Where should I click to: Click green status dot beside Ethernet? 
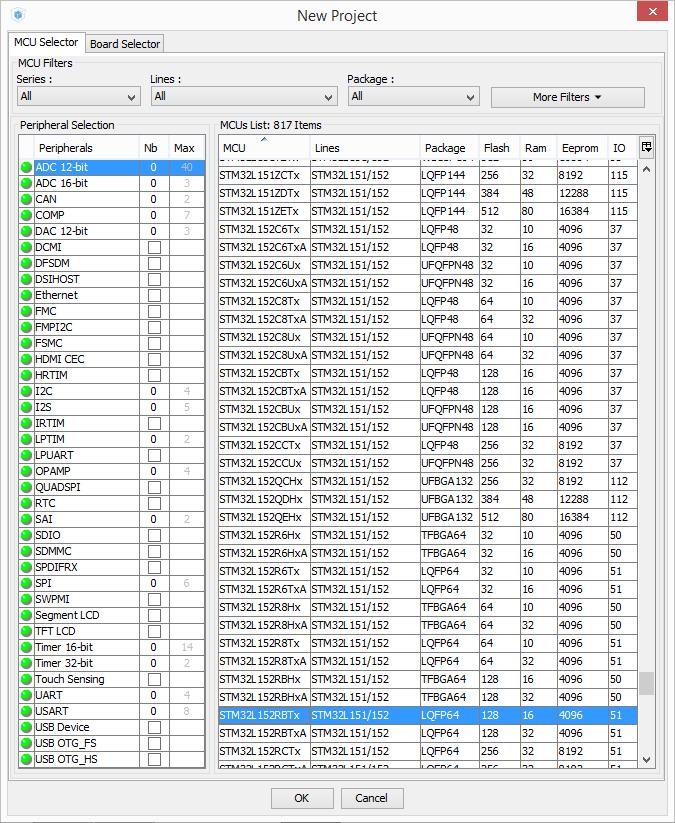(x=26, y=296)
